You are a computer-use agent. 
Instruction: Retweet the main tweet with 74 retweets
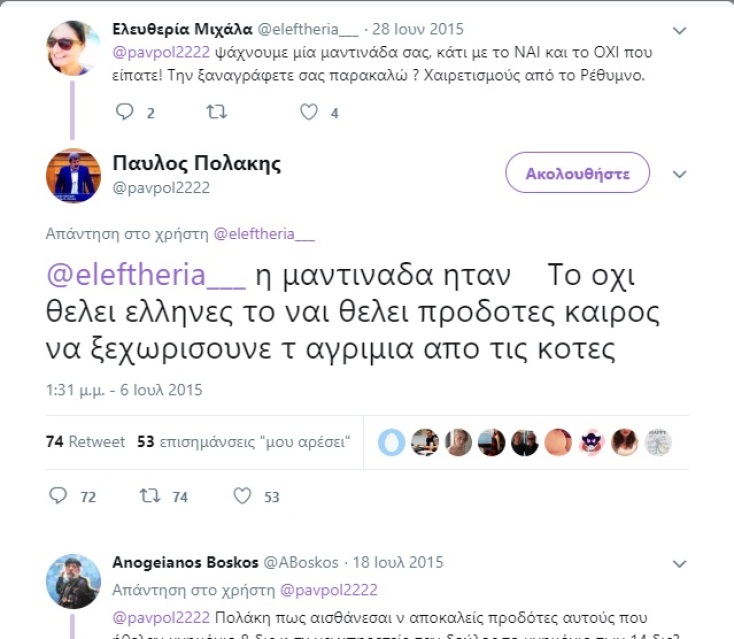click(150, 496)
